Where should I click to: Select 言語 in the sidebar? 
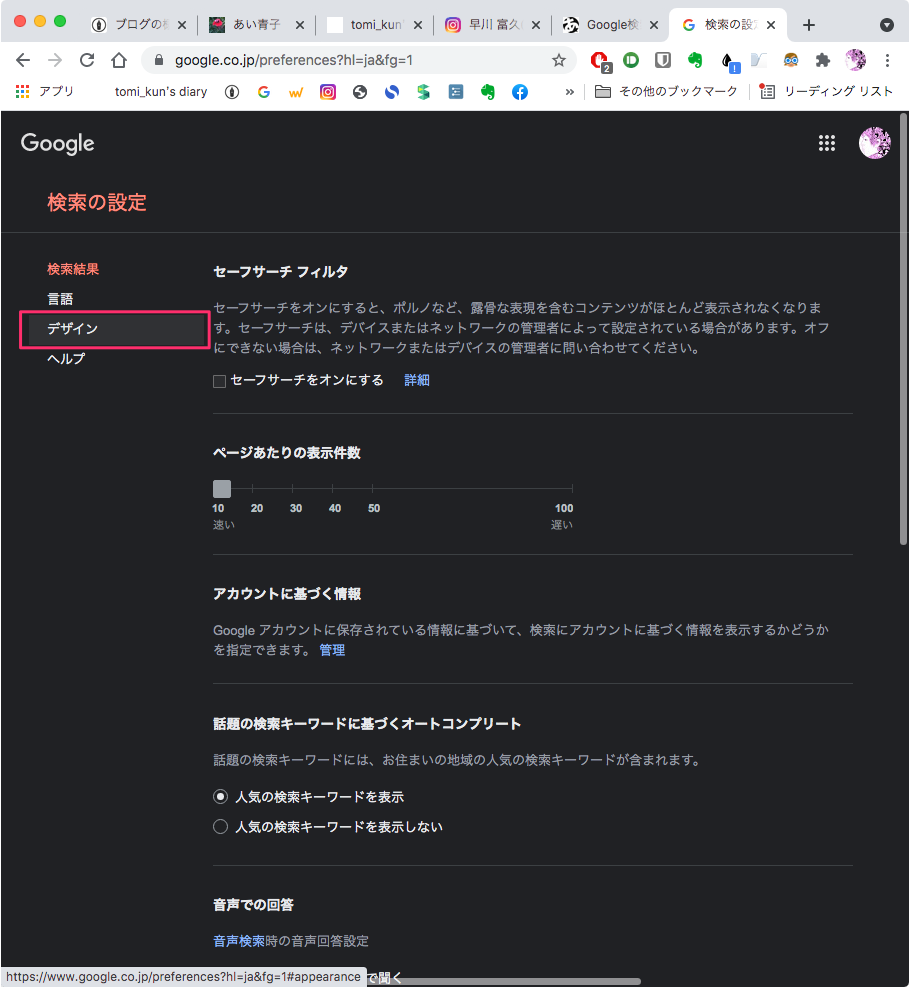click(x=60, y=299)
